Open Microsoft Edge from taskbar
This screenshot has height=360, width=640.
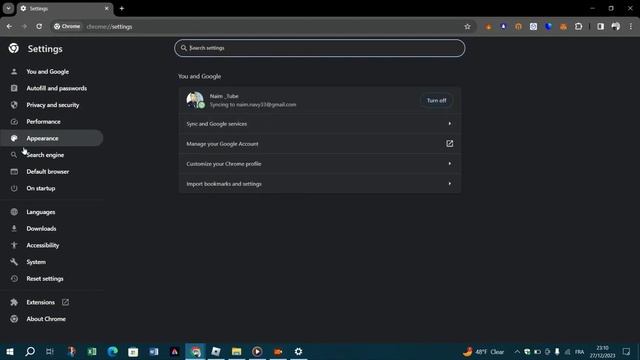[x=113, y=351]
